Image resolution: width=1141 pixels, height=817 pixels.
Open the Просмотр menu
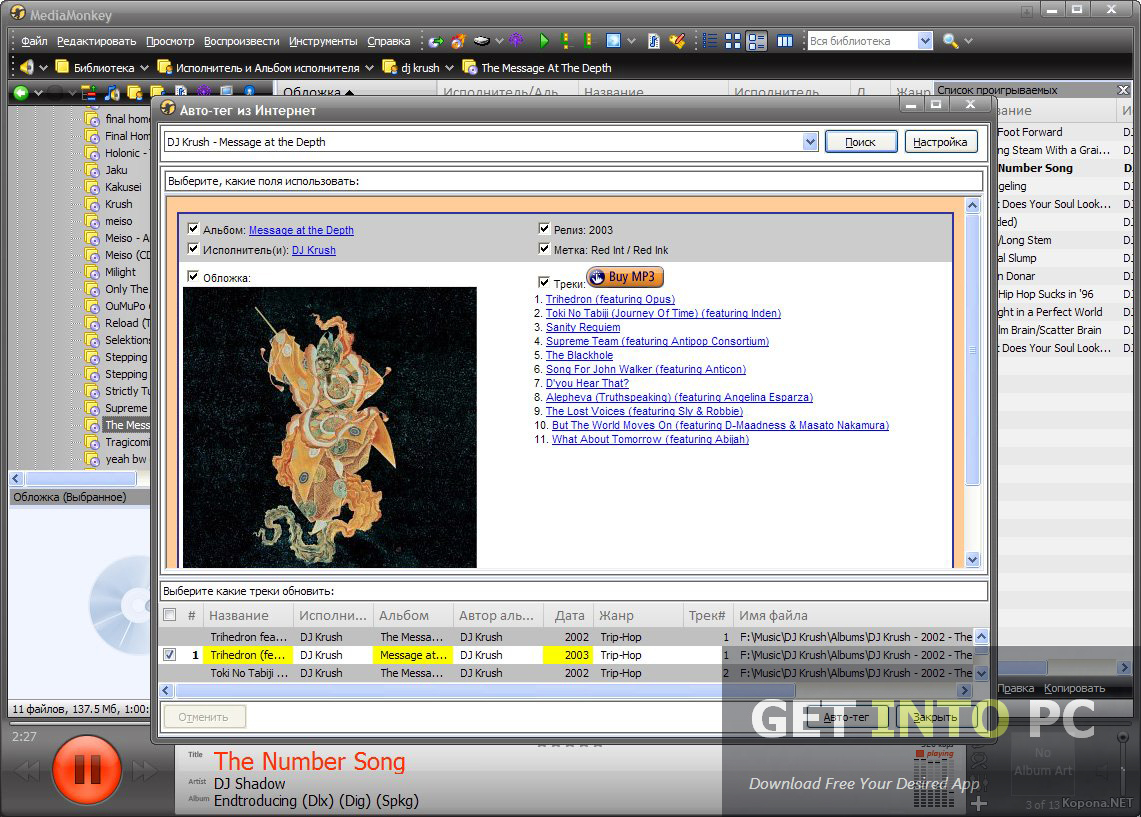[170, 41]
